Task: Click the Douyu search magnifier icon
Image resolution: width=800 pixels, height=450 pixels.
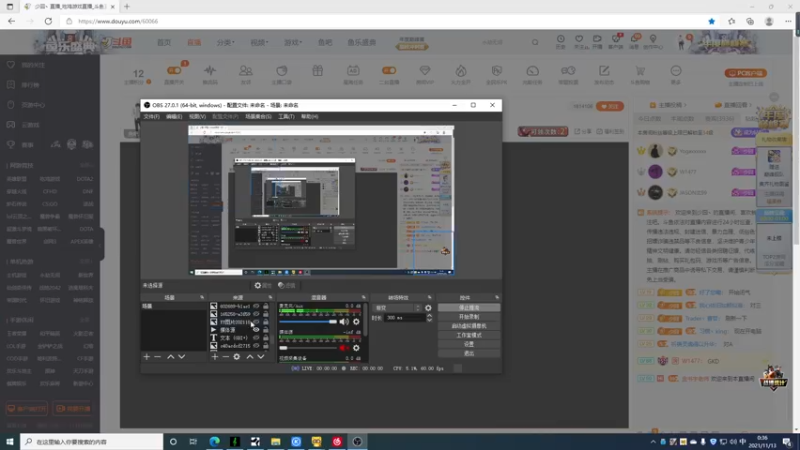Action: (535, 42)
